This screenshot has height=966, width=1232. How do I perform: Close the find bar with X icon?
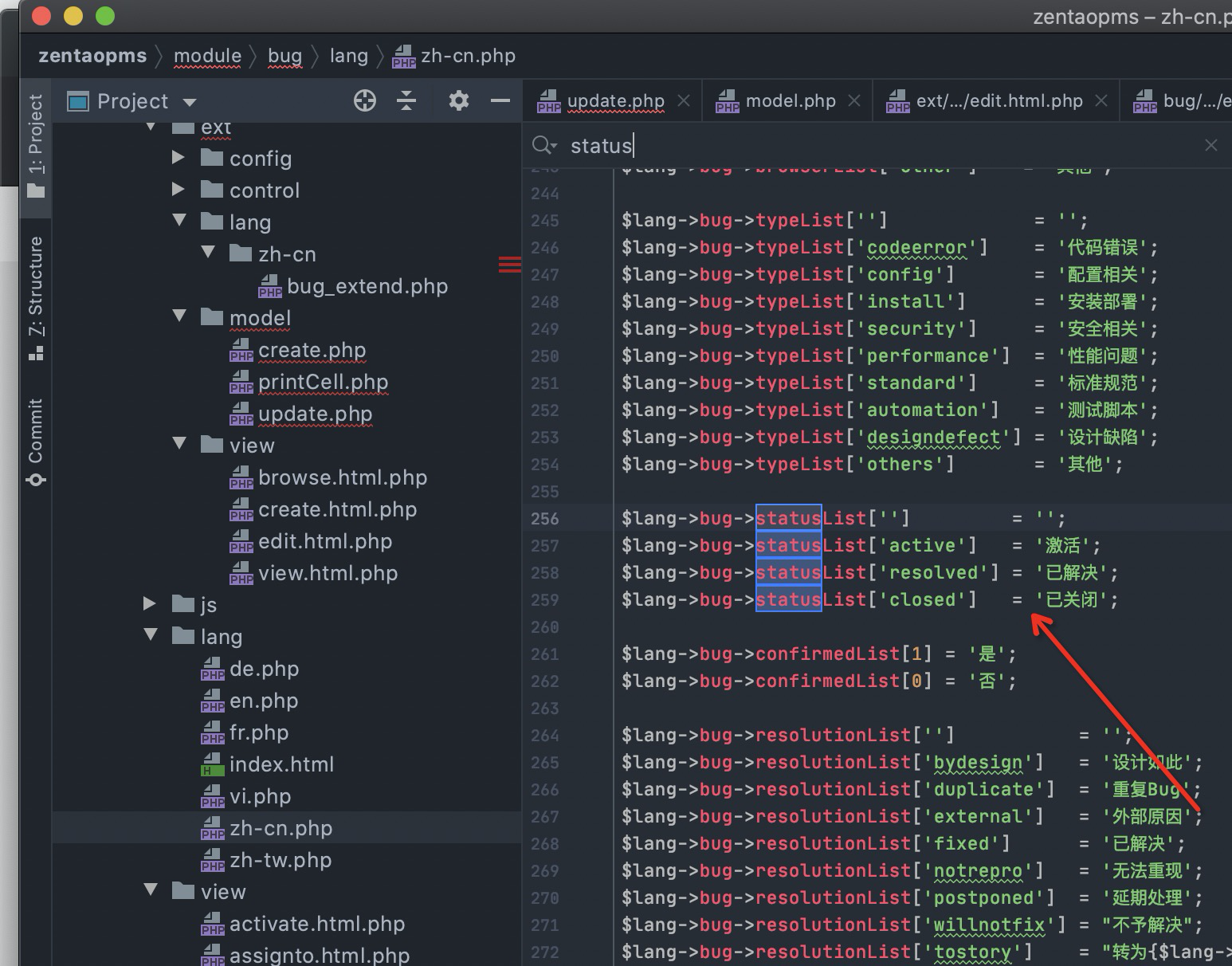[x=1210, y=145]
